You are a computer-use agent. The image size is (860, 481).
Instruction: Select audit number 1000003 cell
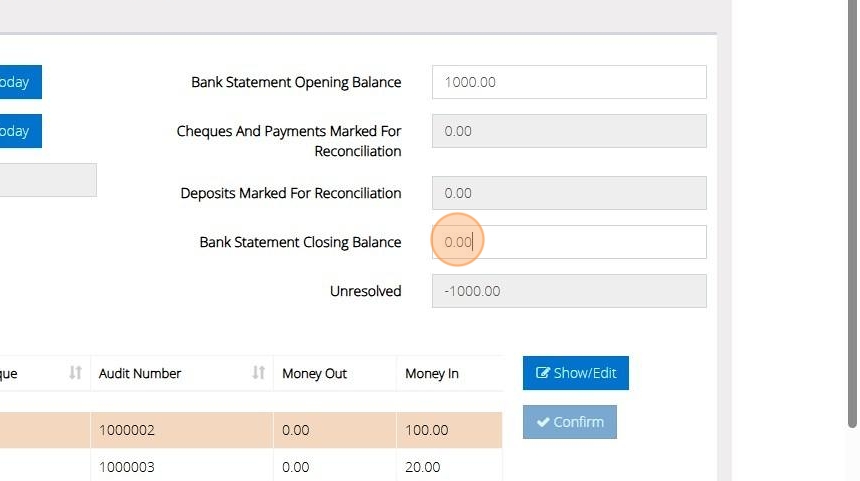[182, 466]
